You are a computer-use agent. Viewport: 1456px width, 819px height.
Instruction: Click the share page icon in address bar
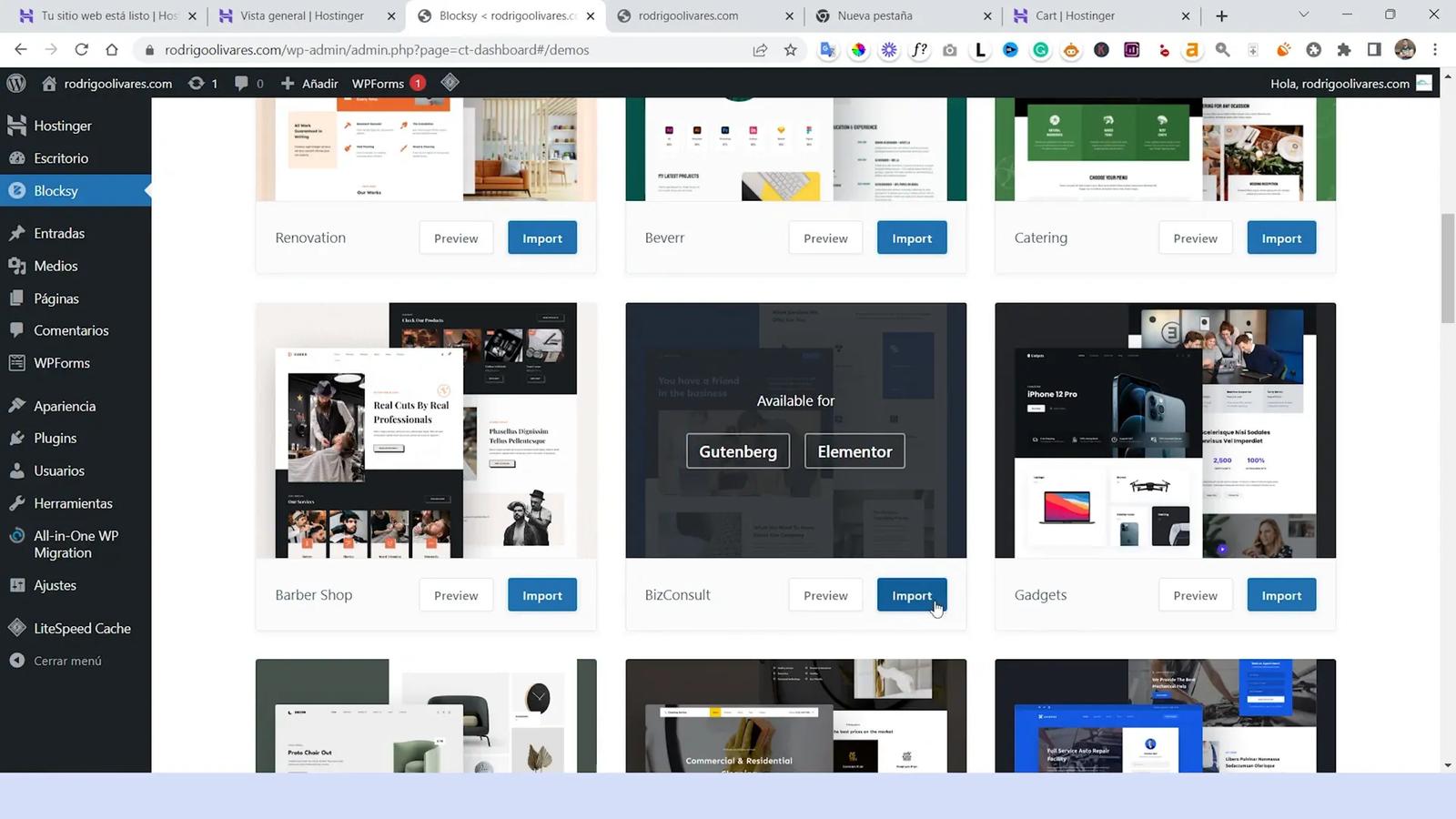760,50
